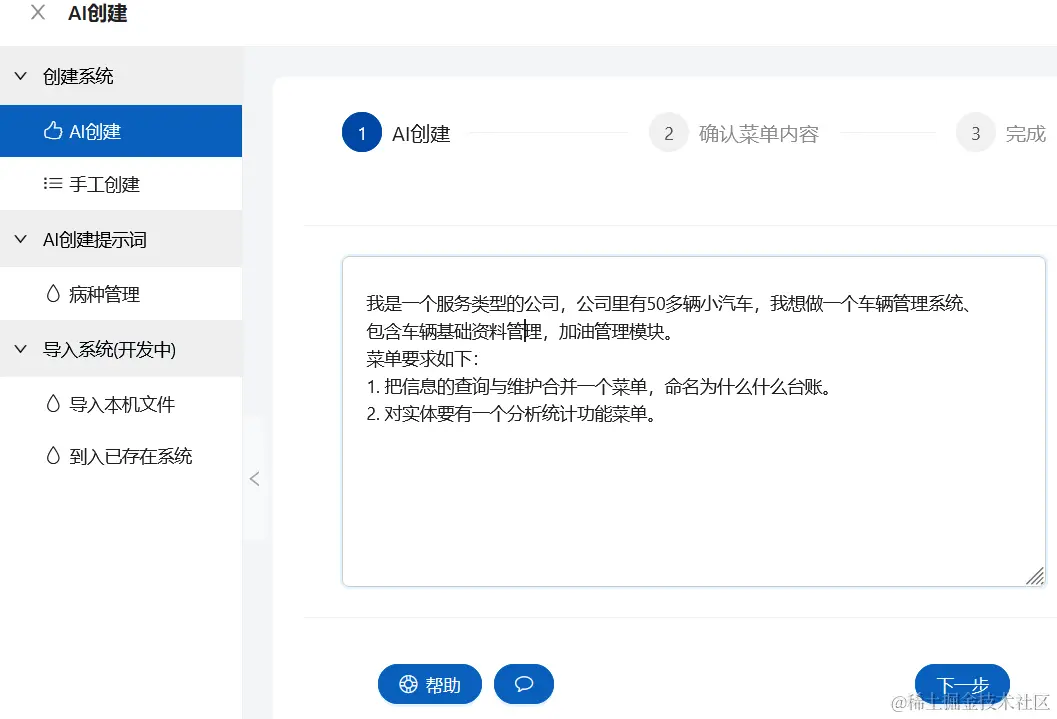Click the droplet icon beside 病种管理

53,293
